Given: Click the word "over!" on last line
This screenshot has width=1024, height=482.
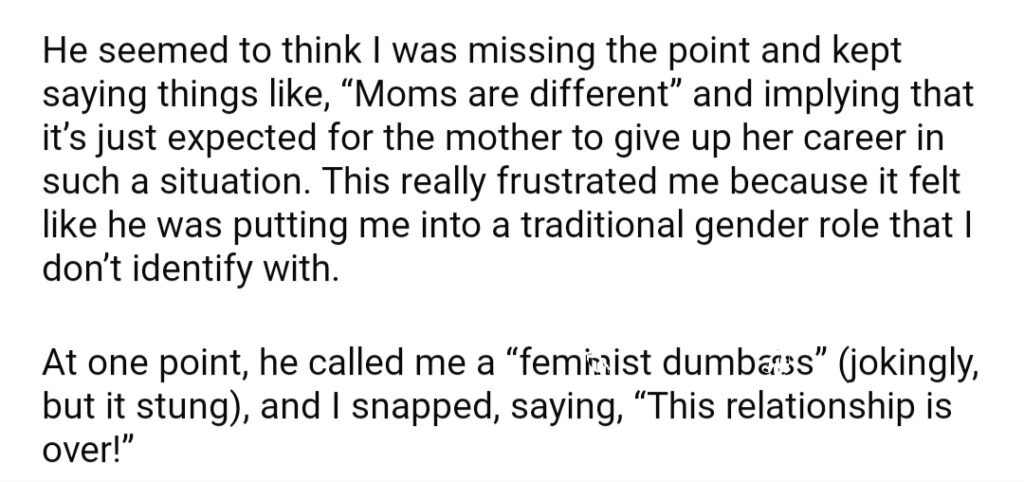Looking at the screenshot, I should tap(80, 450).
